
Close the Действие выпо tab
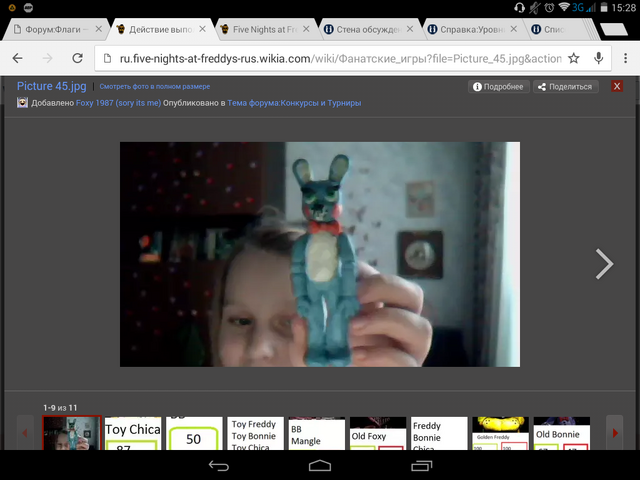(x=202, y=29)
